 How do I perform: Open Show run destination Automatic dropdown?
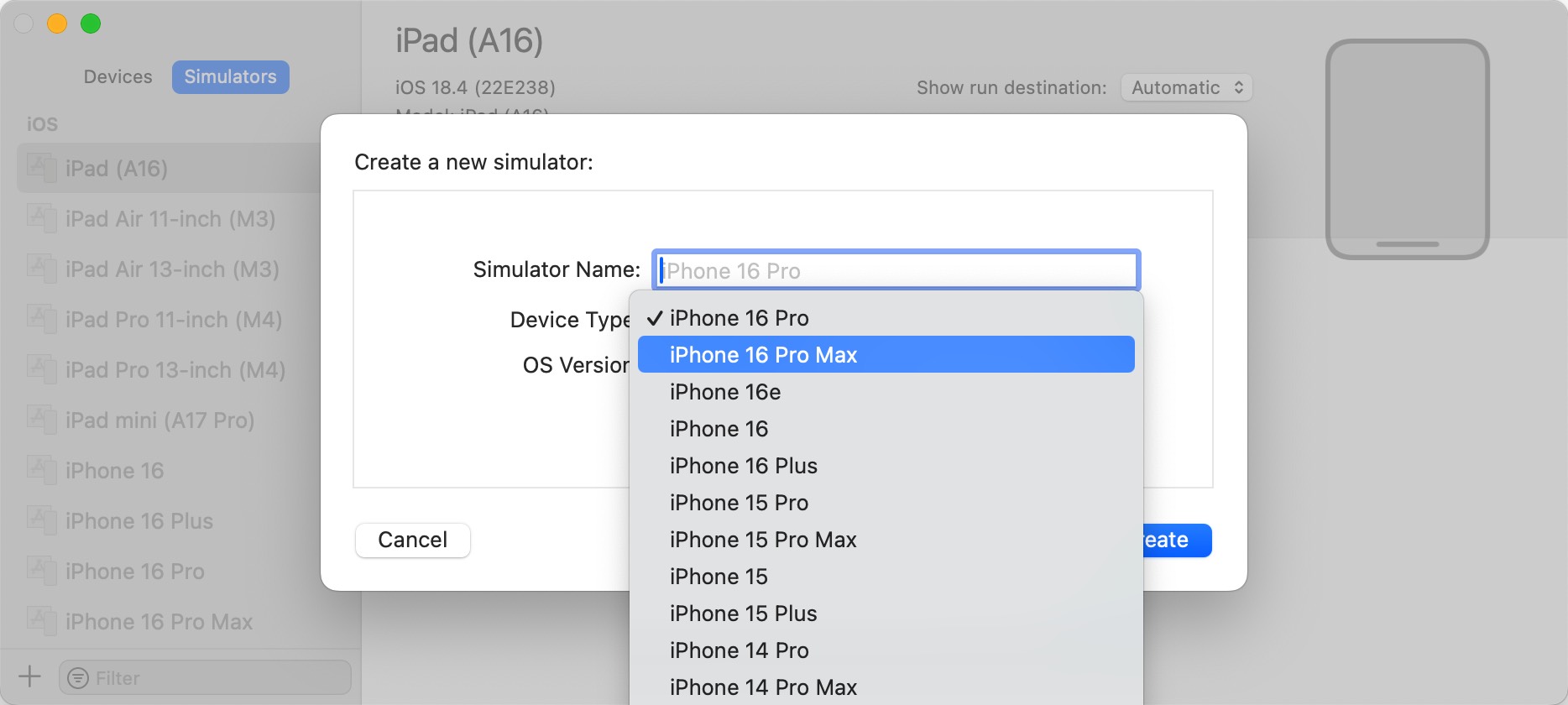[1186, 87]
